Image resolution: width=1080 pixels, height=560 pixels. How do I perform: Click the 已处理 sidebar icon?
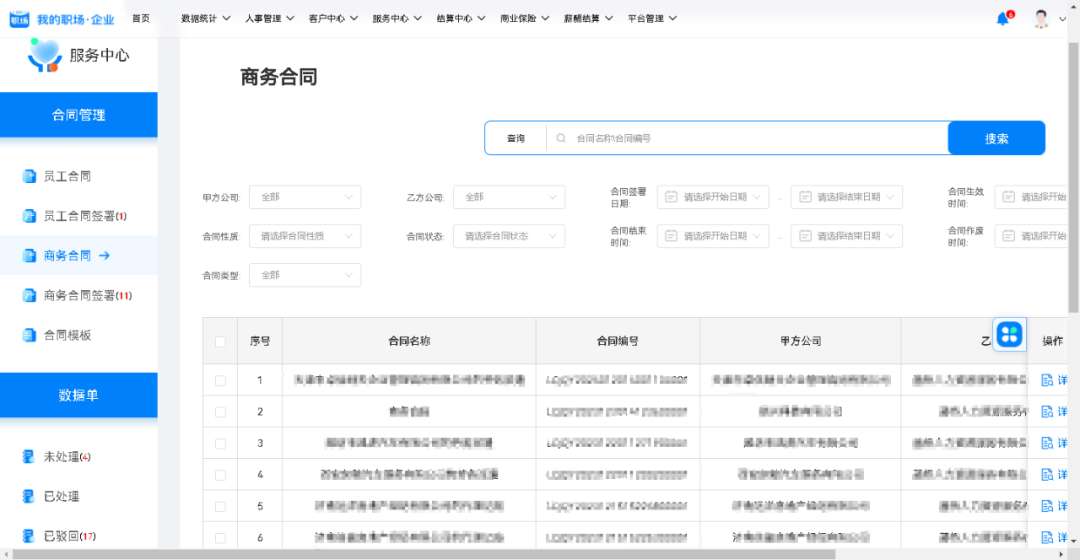29,497
